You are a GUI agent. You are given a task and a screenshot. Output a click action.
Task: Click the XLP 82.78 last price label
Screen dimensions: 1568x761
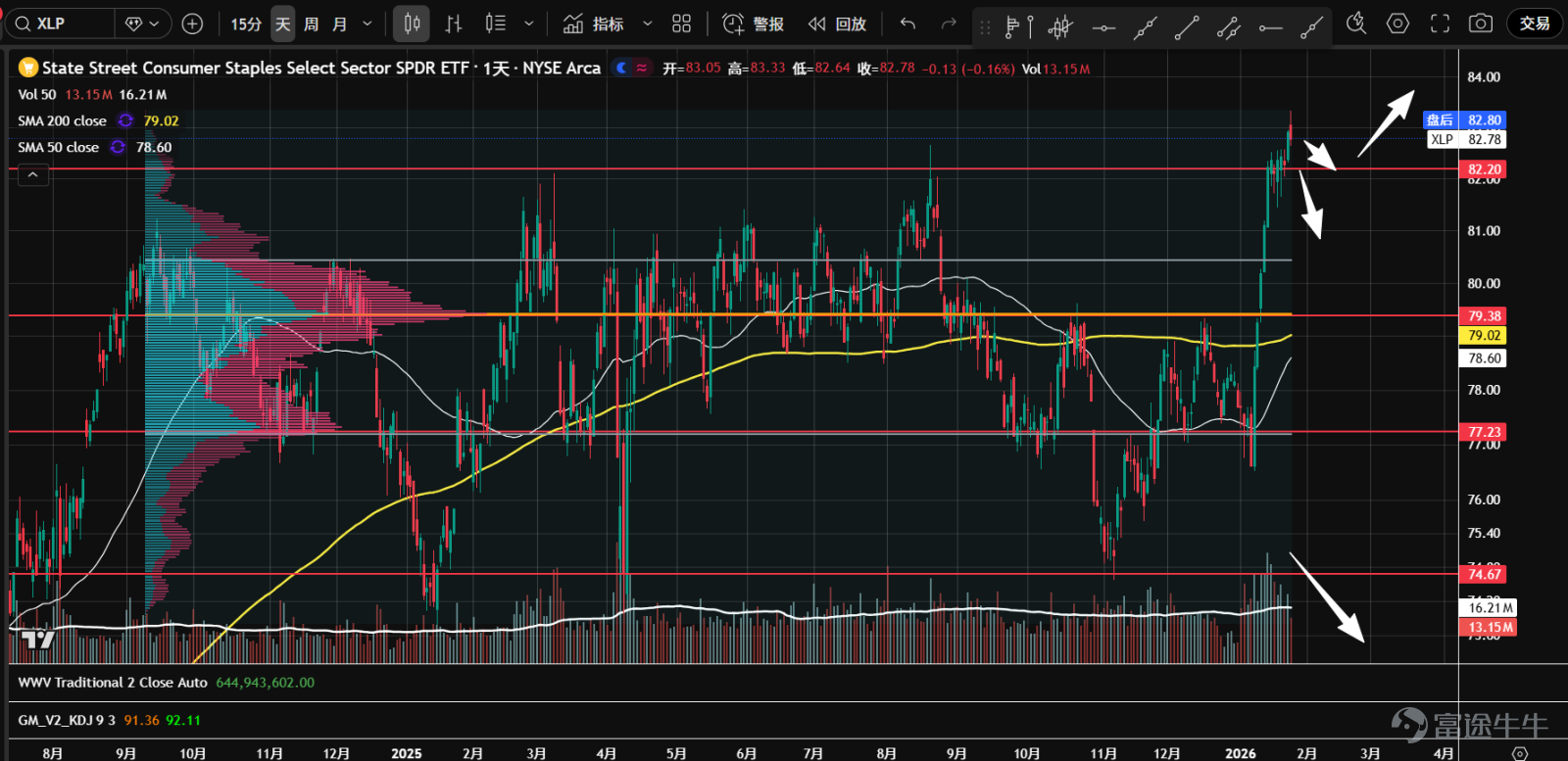(1466, 139)
